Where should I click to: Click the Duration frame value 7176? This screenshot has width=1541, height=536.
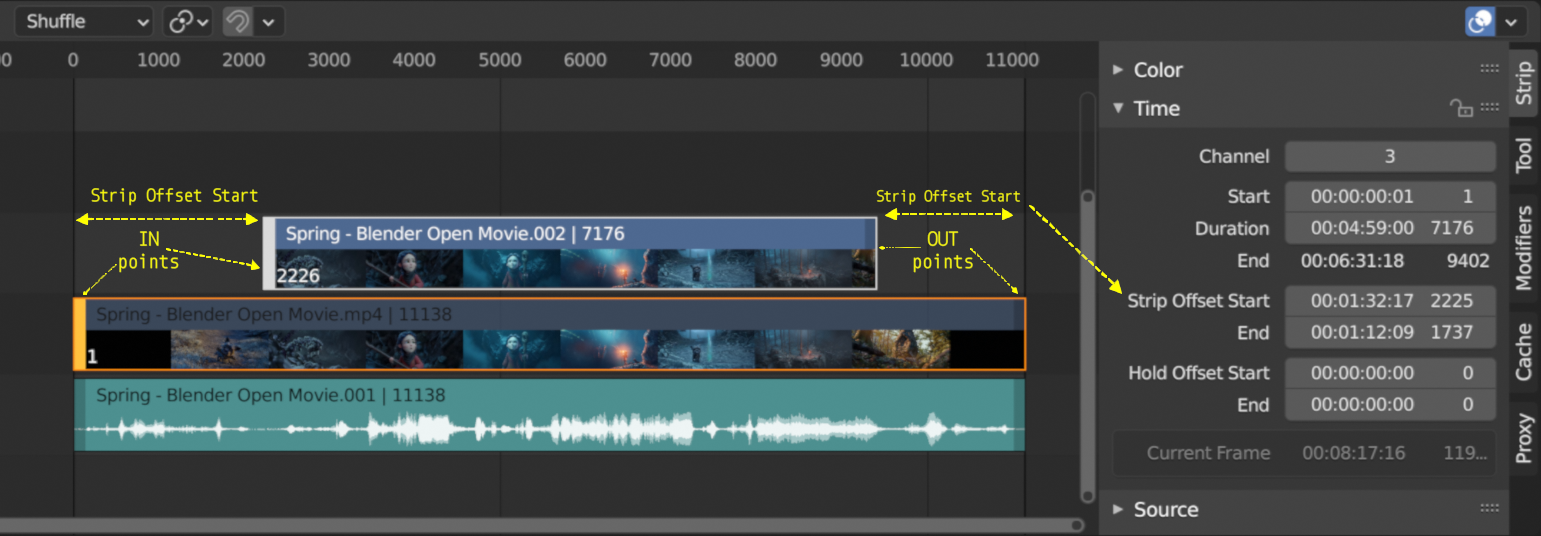point(1452,228)
